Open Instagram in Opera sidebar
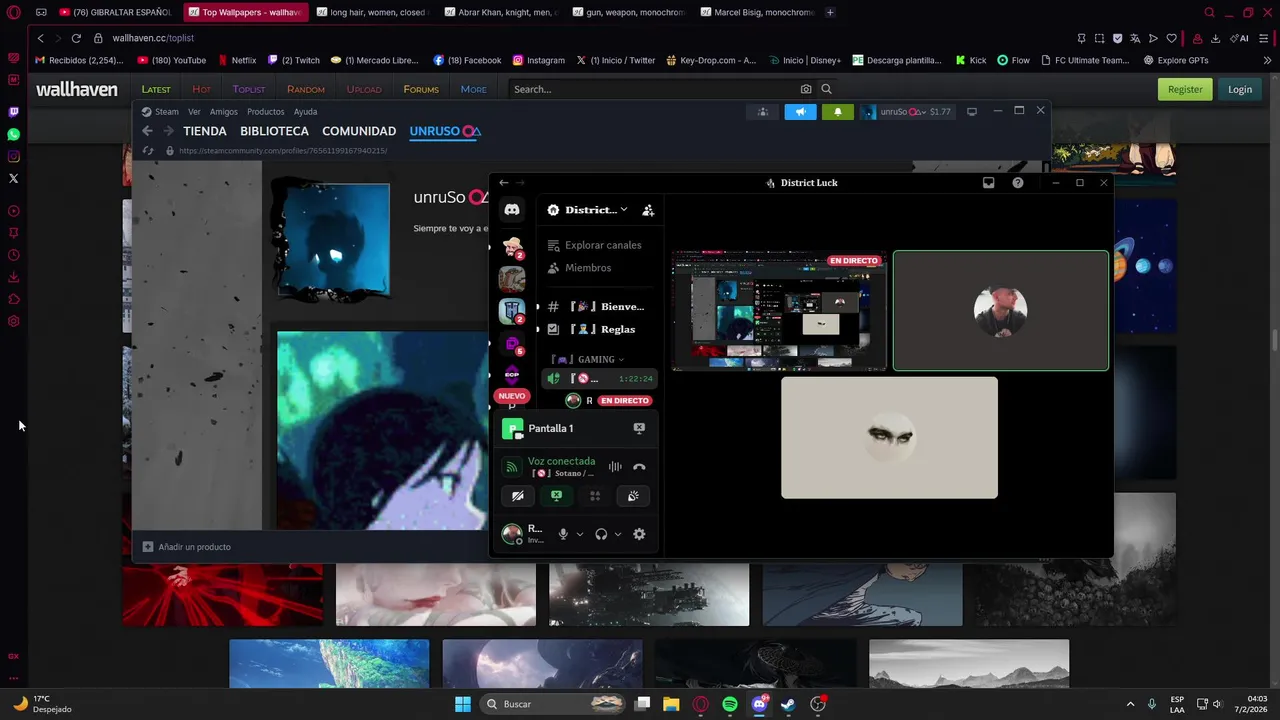This screenshot has width=1280, height=720. point(13,156)
